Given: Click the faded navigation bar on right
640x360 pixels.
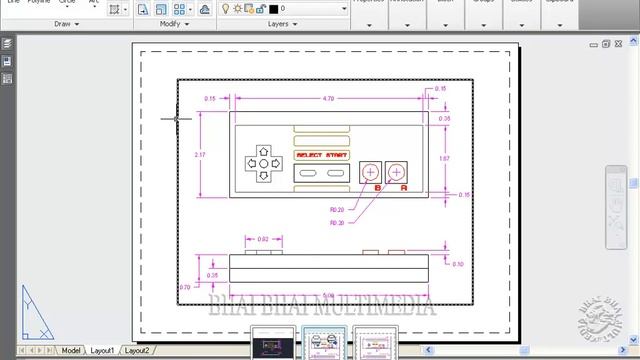Looking at the screenshot, I should (x=616, y=207).
